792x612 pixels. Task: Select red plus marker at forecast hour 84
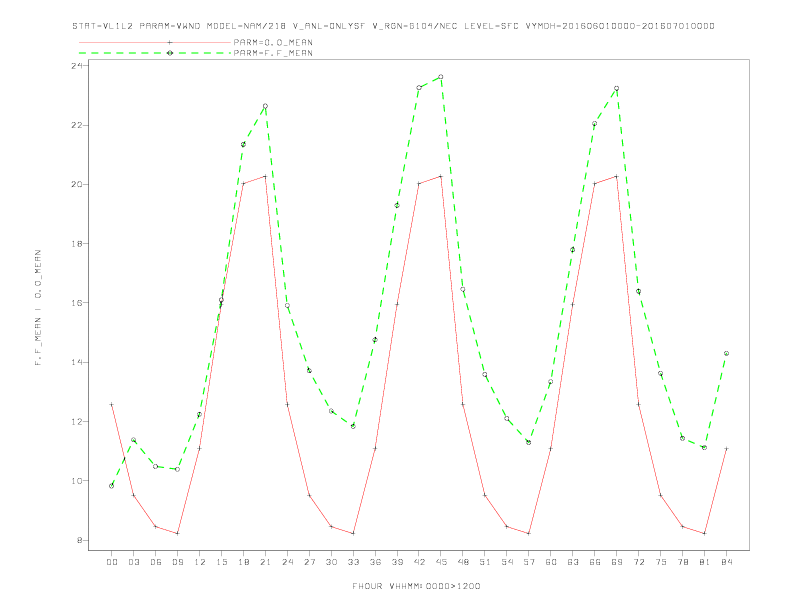point(726,448)
